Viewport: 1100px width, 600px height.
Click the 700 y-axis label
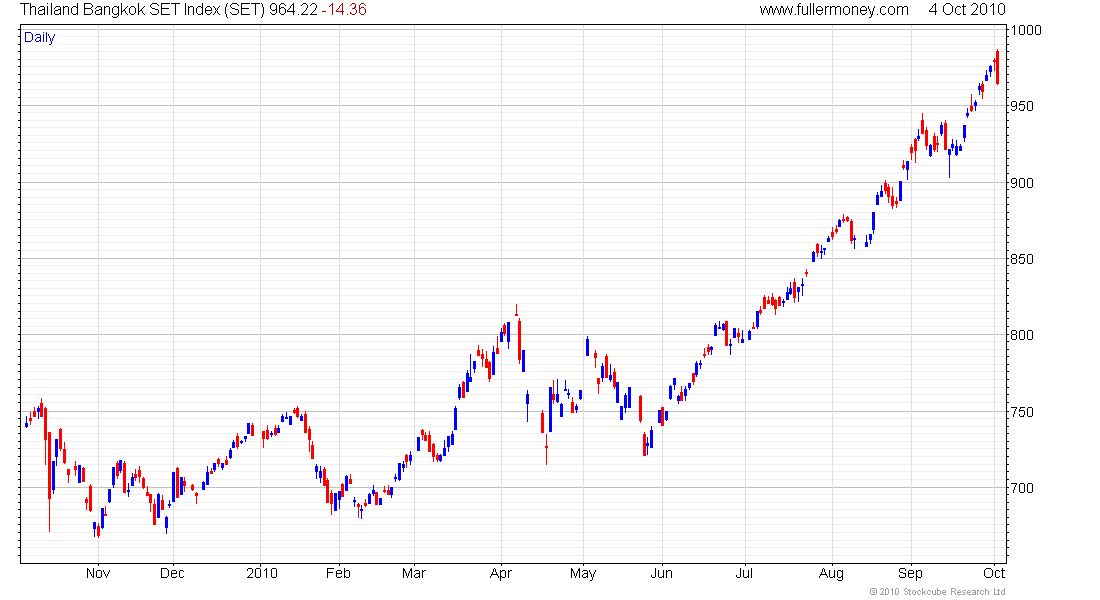[x=1022, y=488]
